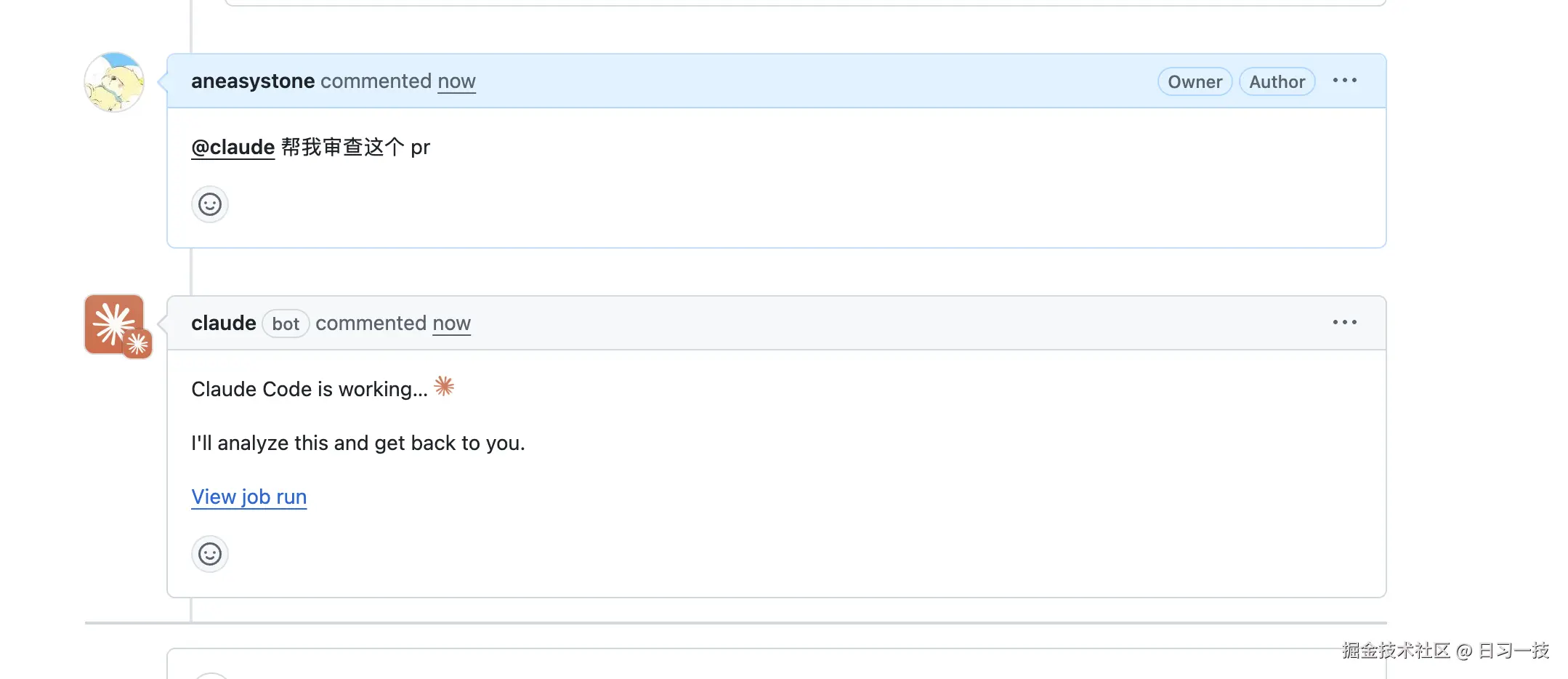Click the claude bot avatar icon
1568x679 pixels.
click(x=115, y=324)
